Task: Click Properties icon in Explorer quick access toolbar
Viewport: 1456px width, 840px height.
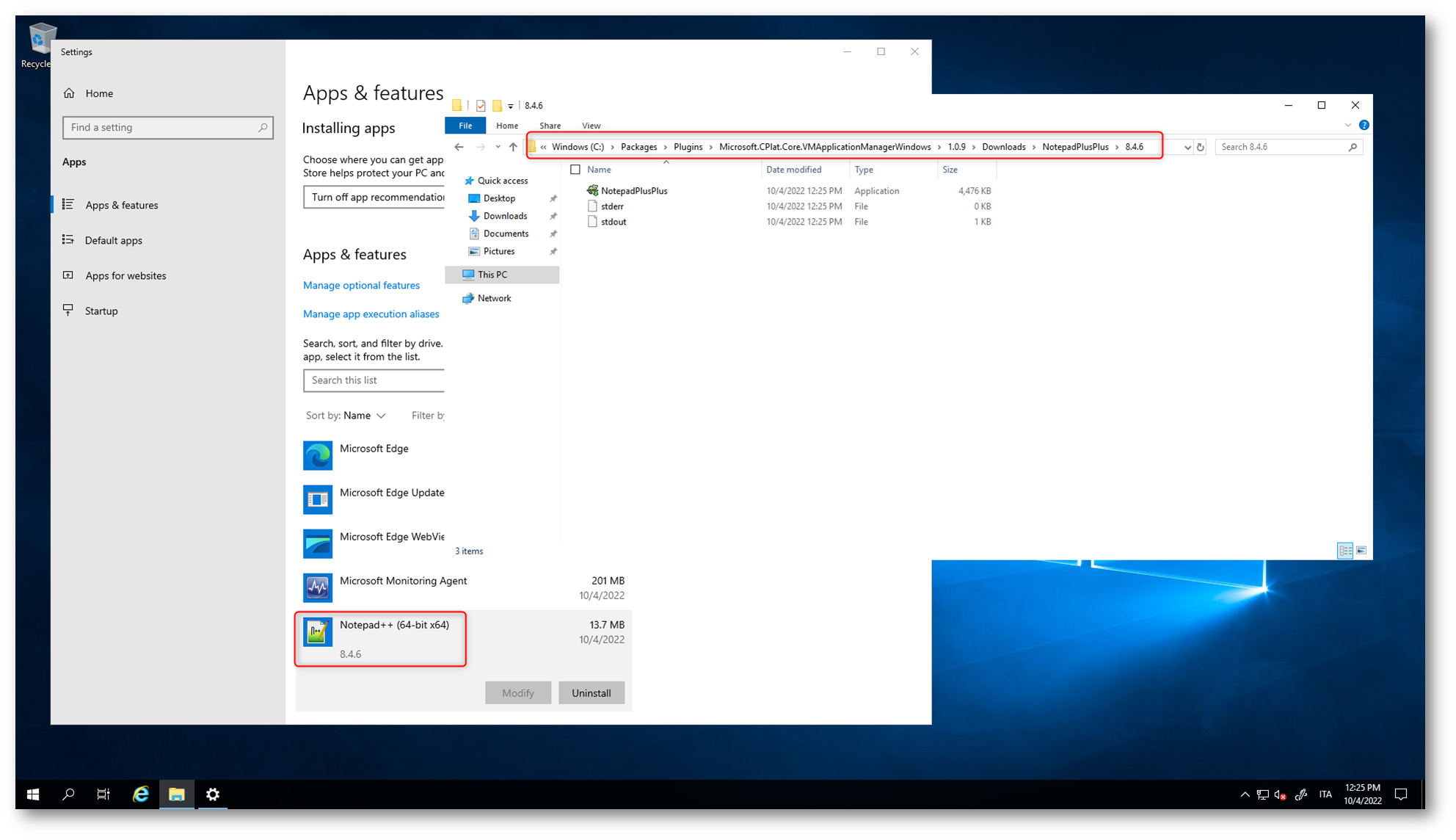Action: coord(481,106)
